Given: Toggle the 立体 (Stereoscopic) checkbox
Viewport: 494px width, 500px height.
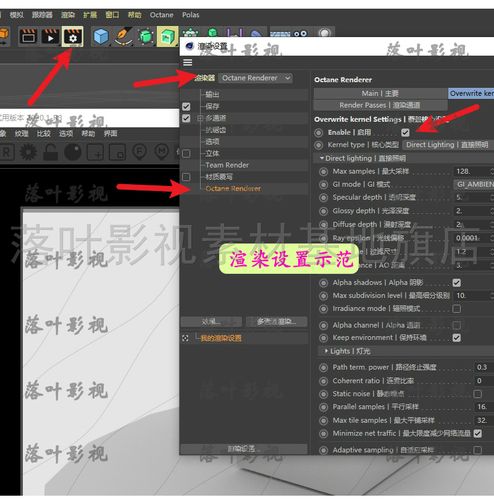Looking at the screenshot, I should pos(186,154).
